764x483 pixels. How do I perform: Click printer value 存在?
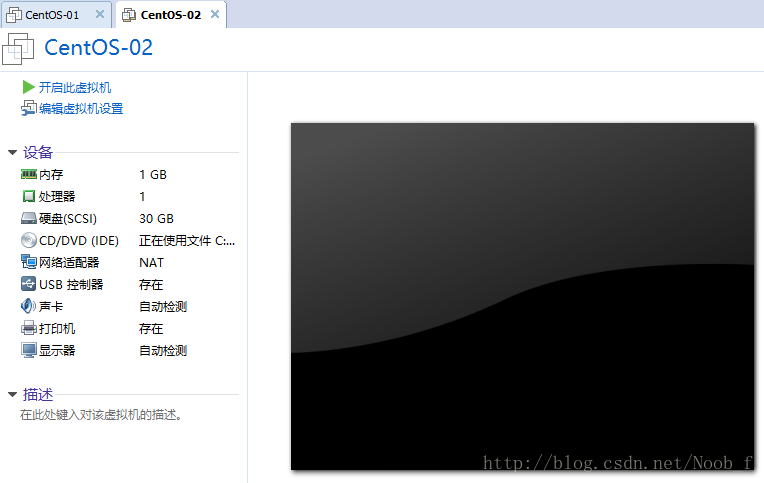(151, 328)
